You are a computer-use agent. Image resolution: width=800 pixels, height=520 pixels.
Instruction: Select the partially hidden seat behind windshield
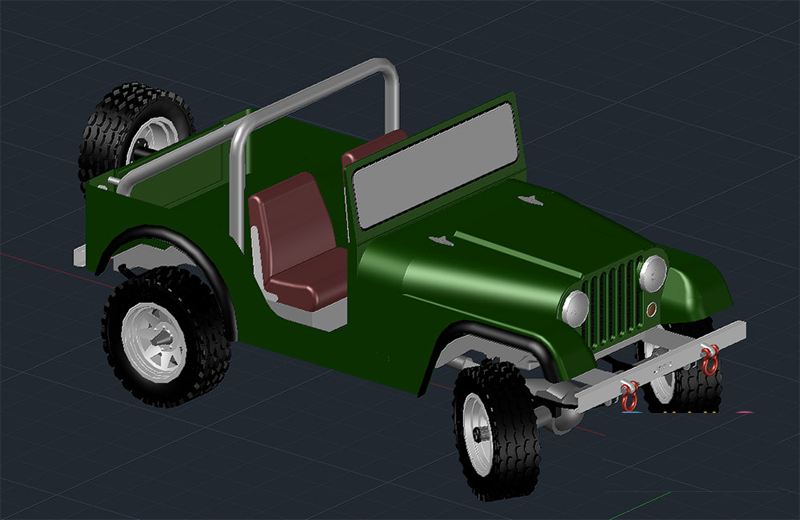(371, 145)
